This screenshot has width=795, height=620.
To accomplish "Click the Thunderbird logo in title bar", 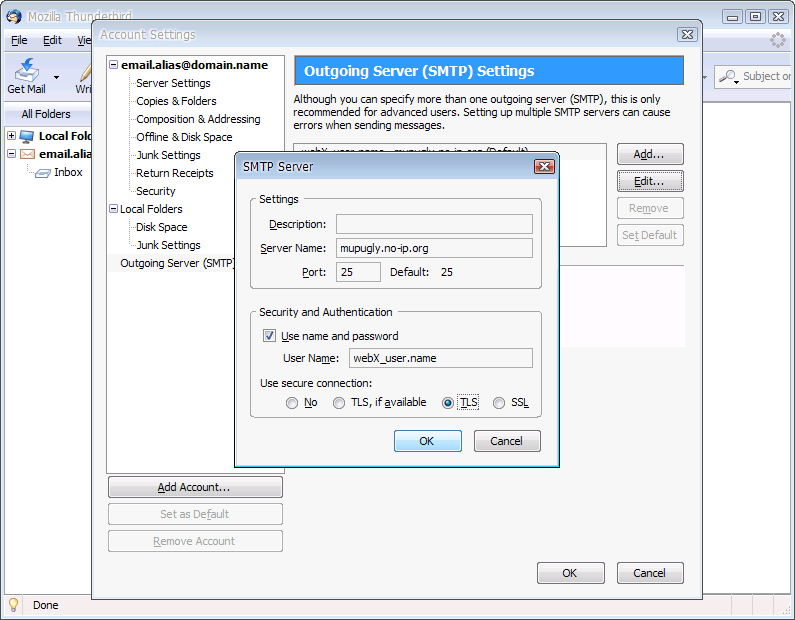I will (14, 17).
